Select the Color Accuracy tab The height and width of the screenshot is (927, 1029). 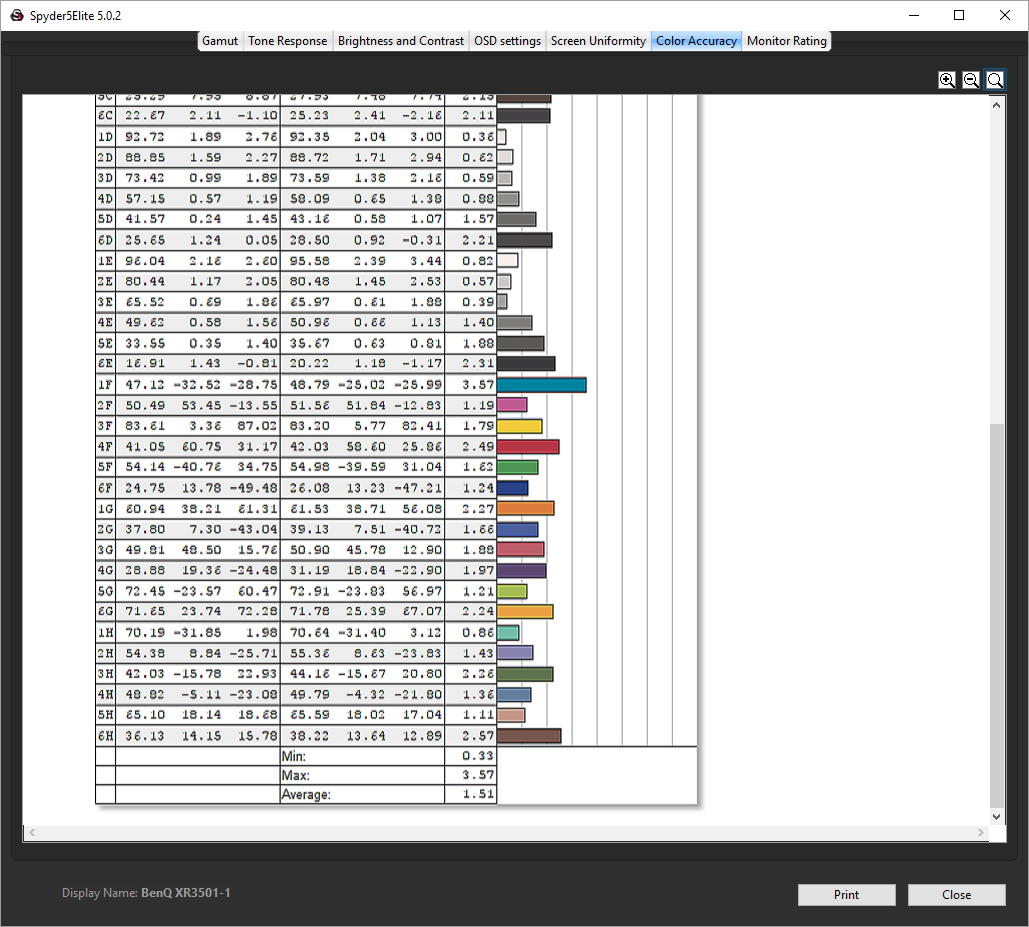(696, 41)
